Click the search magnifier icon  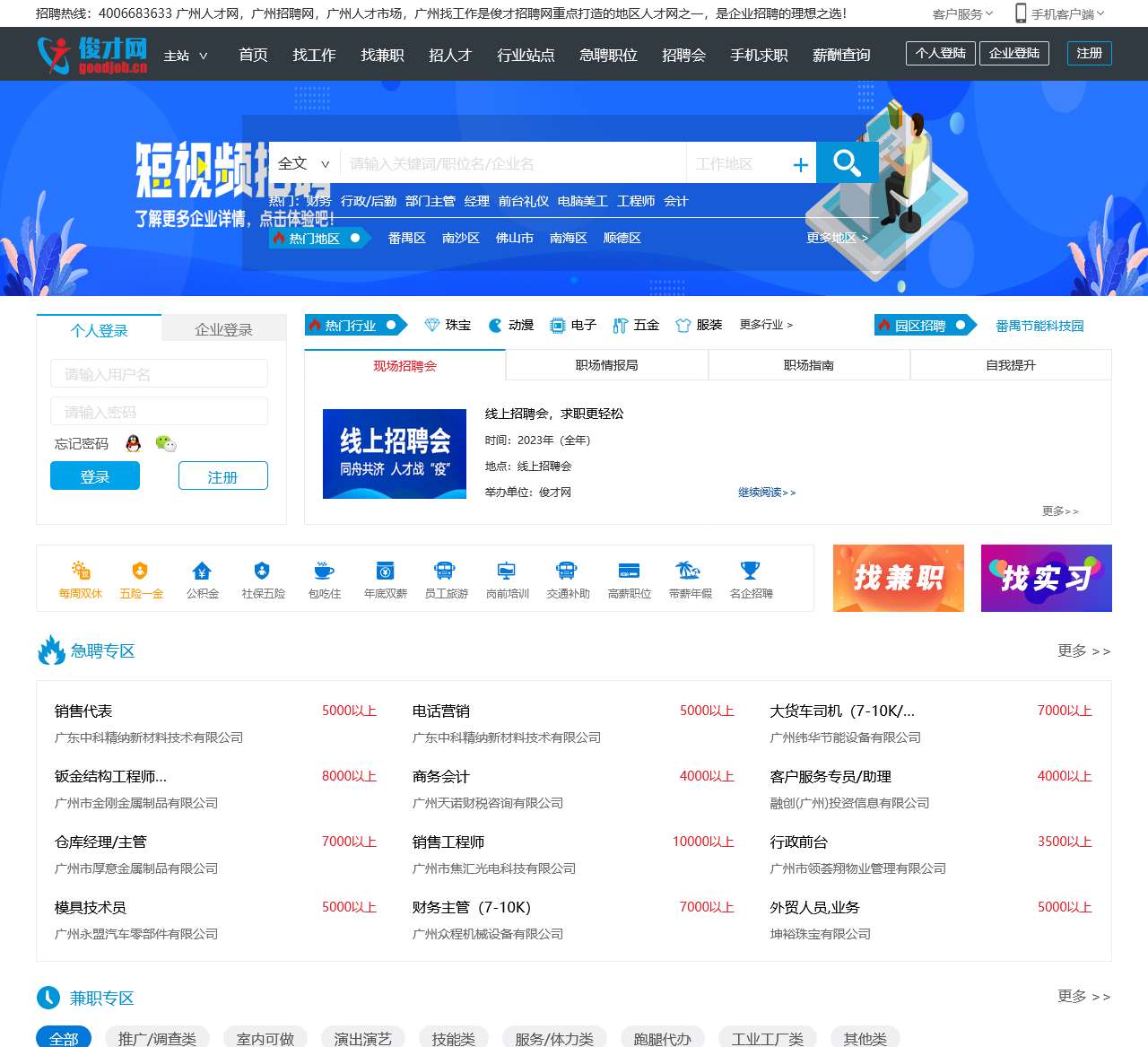coord(847,162)
